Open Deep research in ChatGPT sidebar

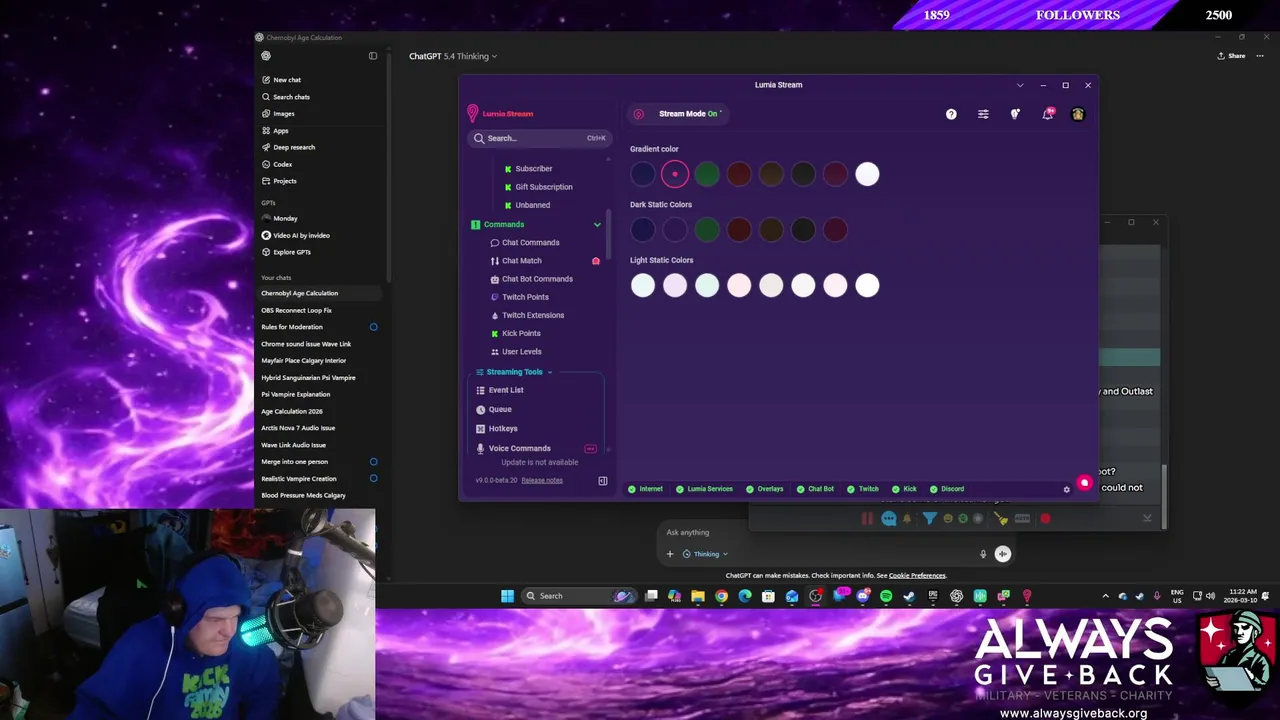(288, 147)
